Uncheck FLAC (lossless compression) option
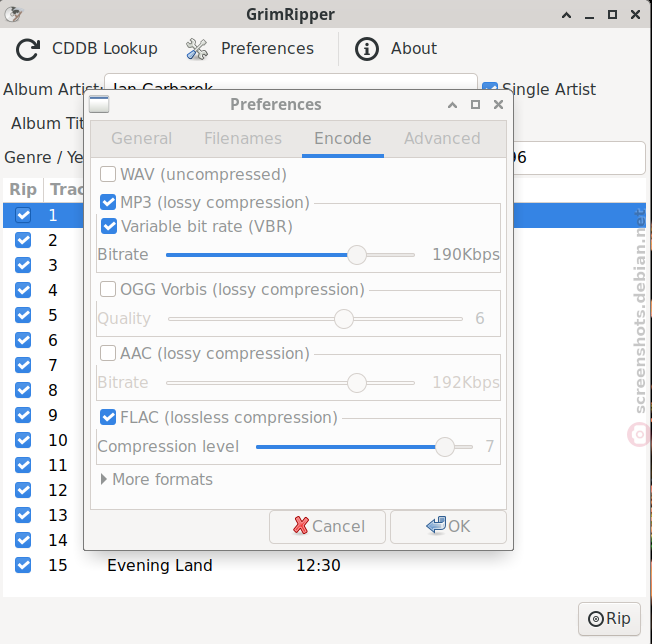Screen dimensions: 652x644 pos(108,417)
